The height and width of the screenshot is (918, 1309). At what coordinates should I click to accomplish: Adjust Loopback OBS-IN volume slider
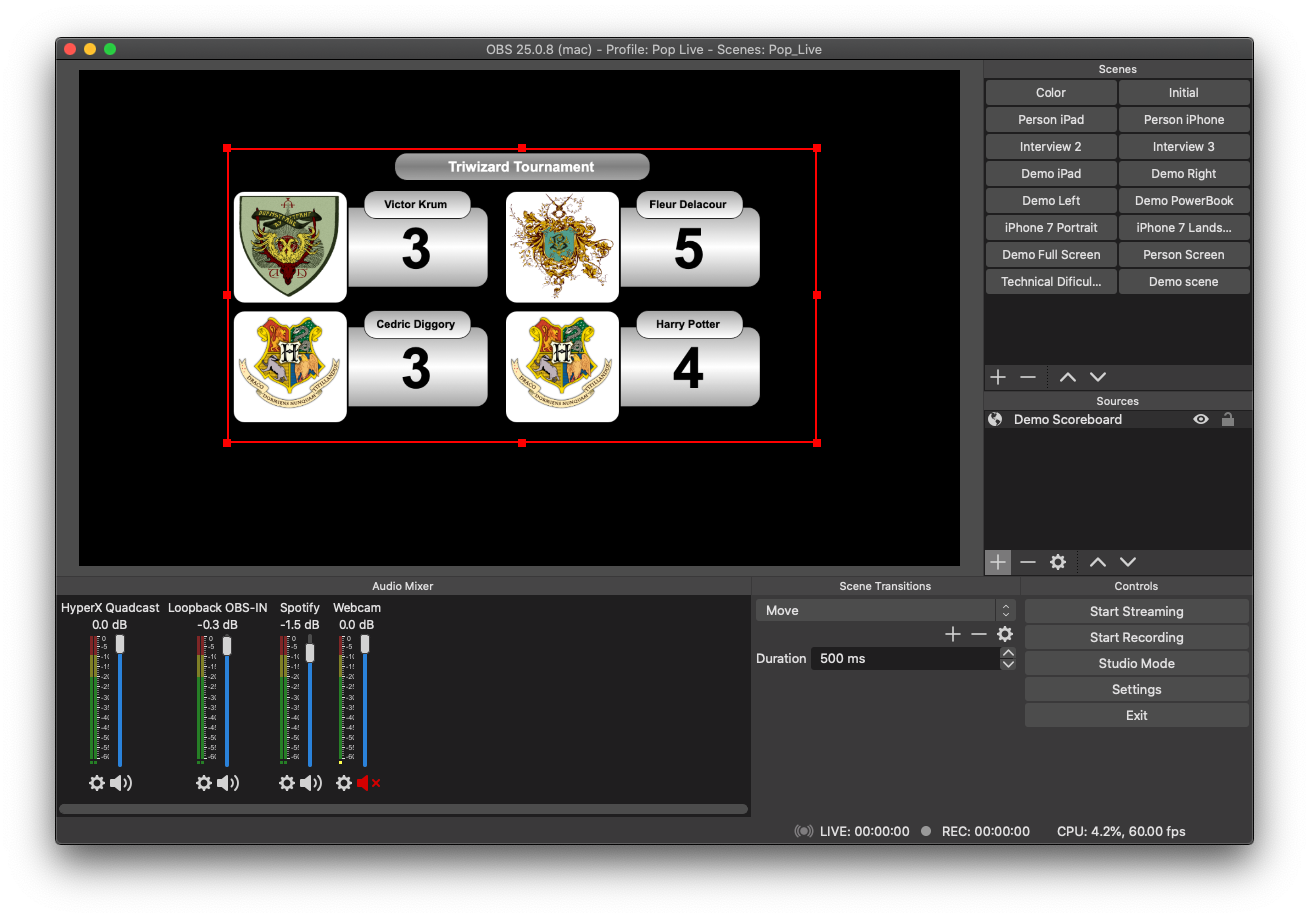click(x=227, y=645)
